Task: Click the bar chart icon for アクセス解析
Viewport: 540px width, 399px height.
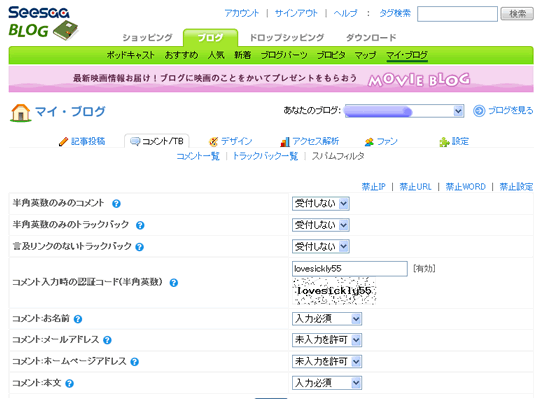Action: click(x=285, y=141)
